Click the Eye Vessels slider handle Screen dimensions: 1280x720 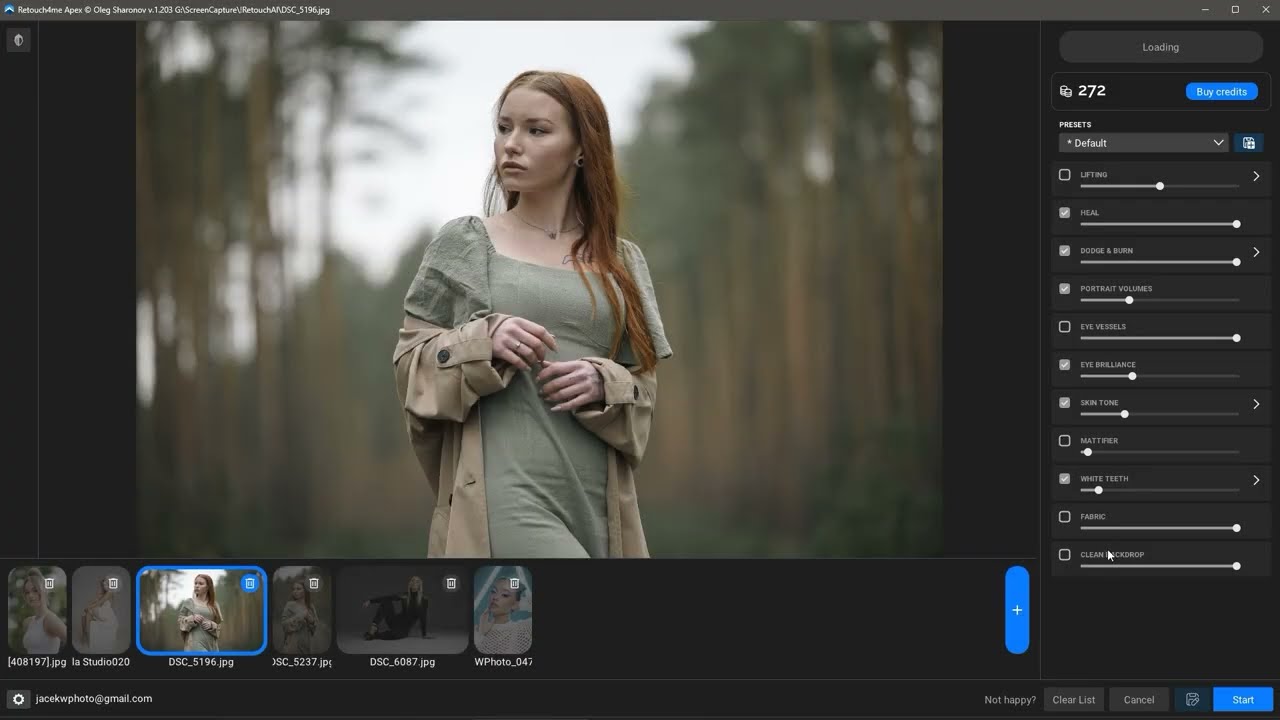tap(1236, 338)
